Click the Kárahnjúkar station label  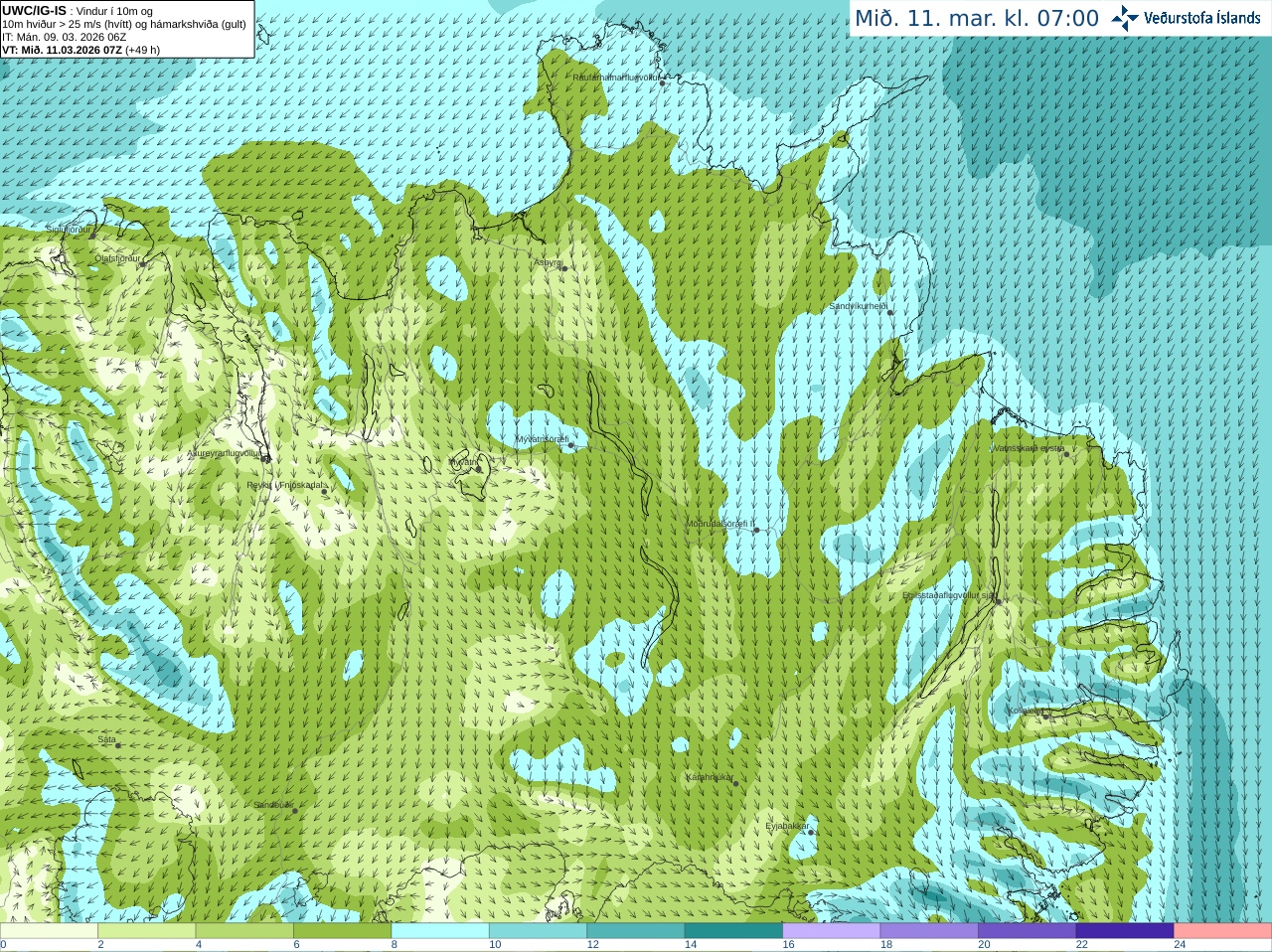tap(710, 777)
